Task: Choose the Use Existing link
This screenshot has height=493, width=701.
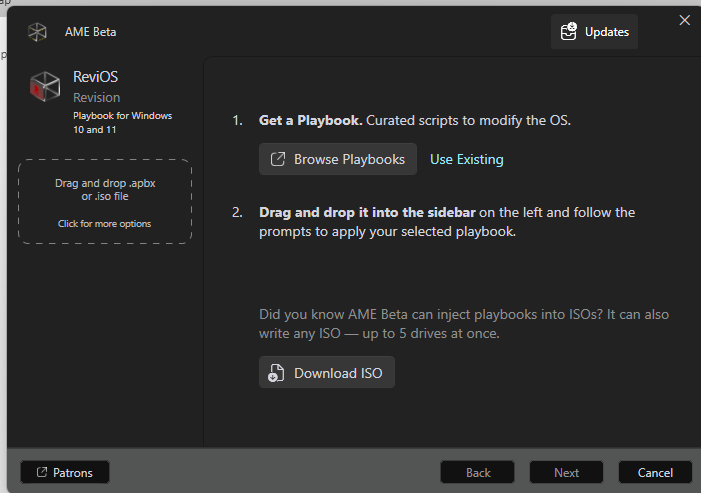Action: 467,159
